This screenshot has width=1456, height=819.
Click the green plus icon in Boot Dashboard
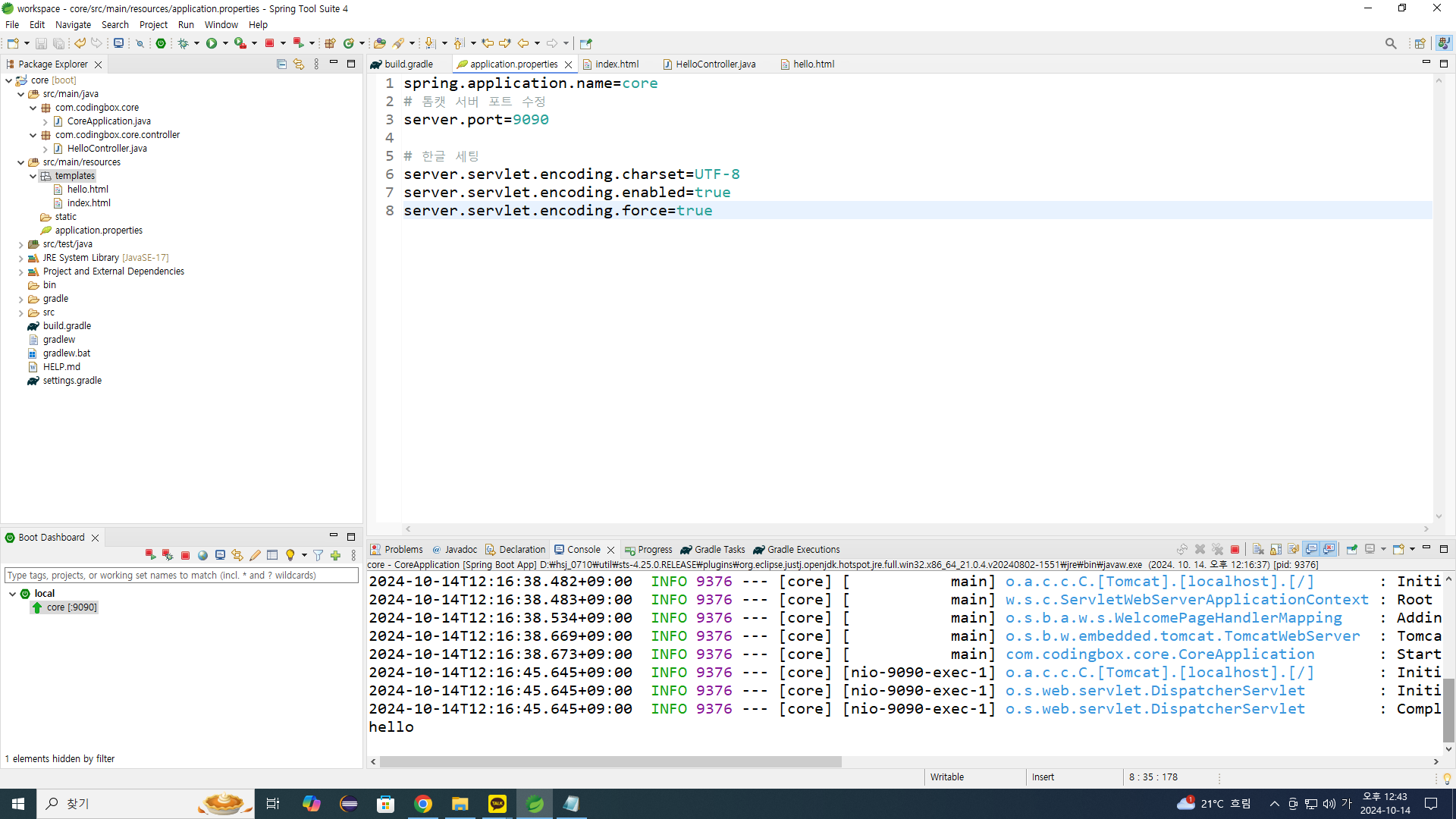click(336, 555)
